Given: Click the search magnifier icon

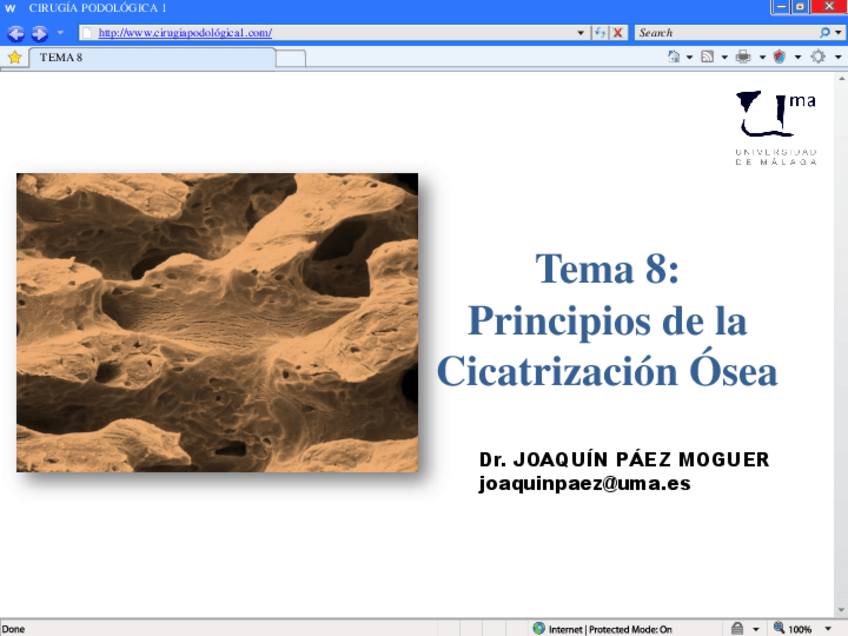Looking at the screenshot, I should [x=825, y=33].
